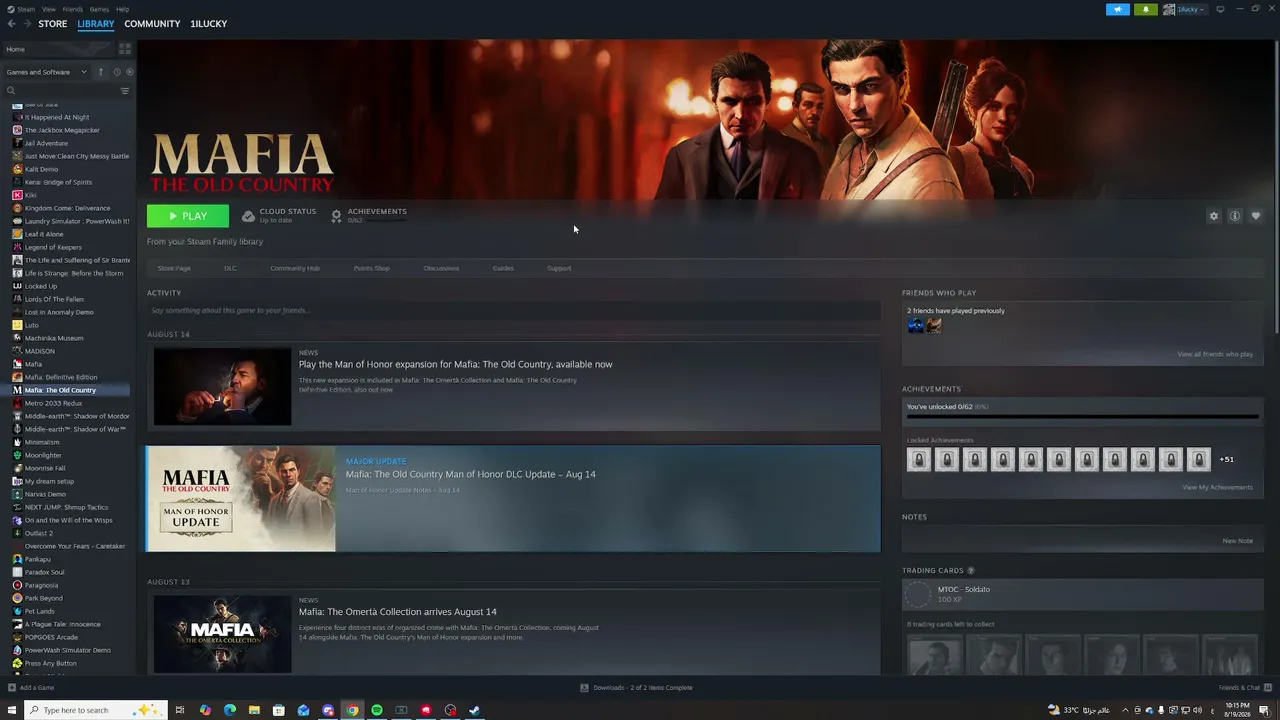Viewport: 1280px width, 720px height.
Task: Select PowerWash Simulator Demo in the list
Action: tap(67, 650)
